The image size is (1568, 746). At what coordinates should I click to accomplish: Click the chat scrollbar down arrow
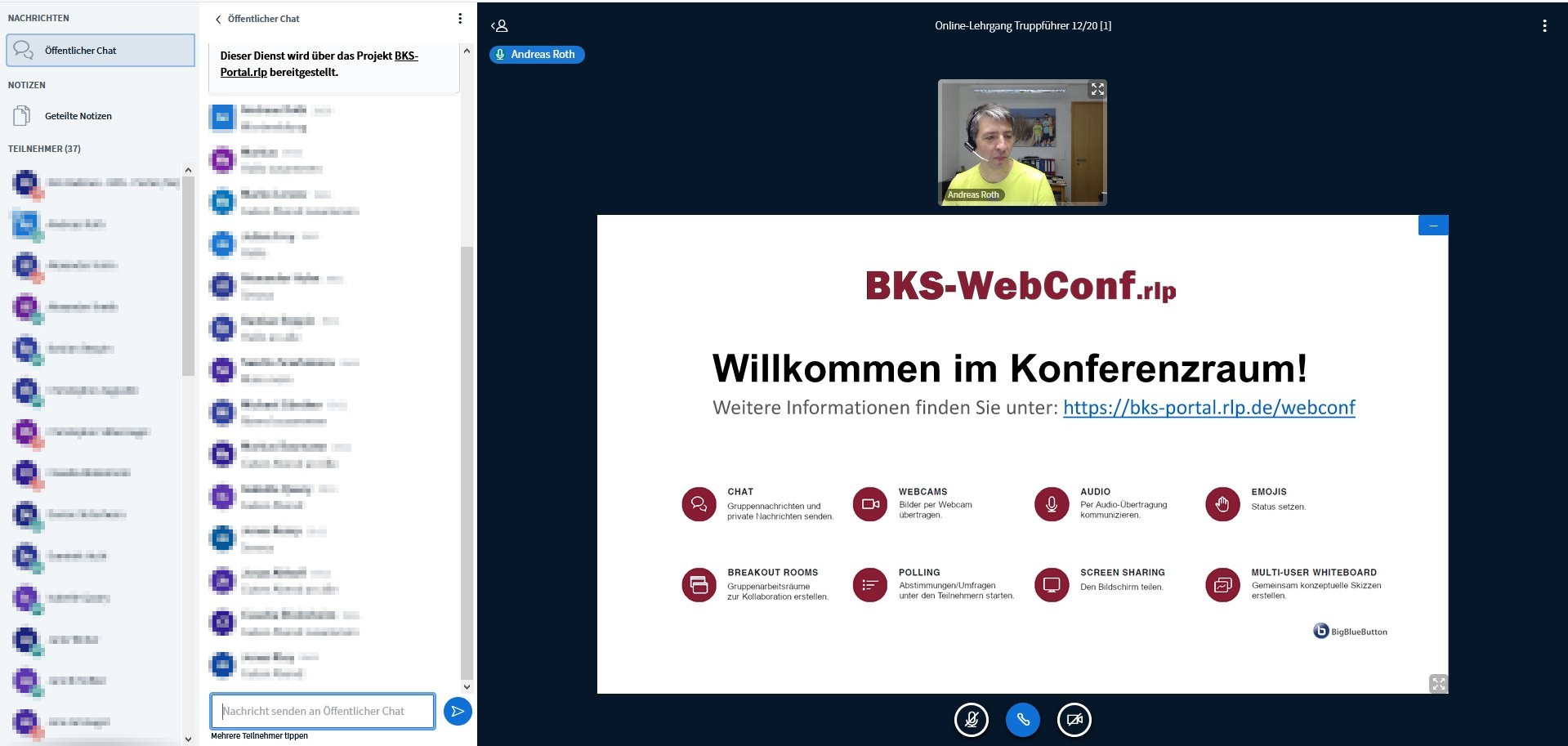(x=467, y=686)
